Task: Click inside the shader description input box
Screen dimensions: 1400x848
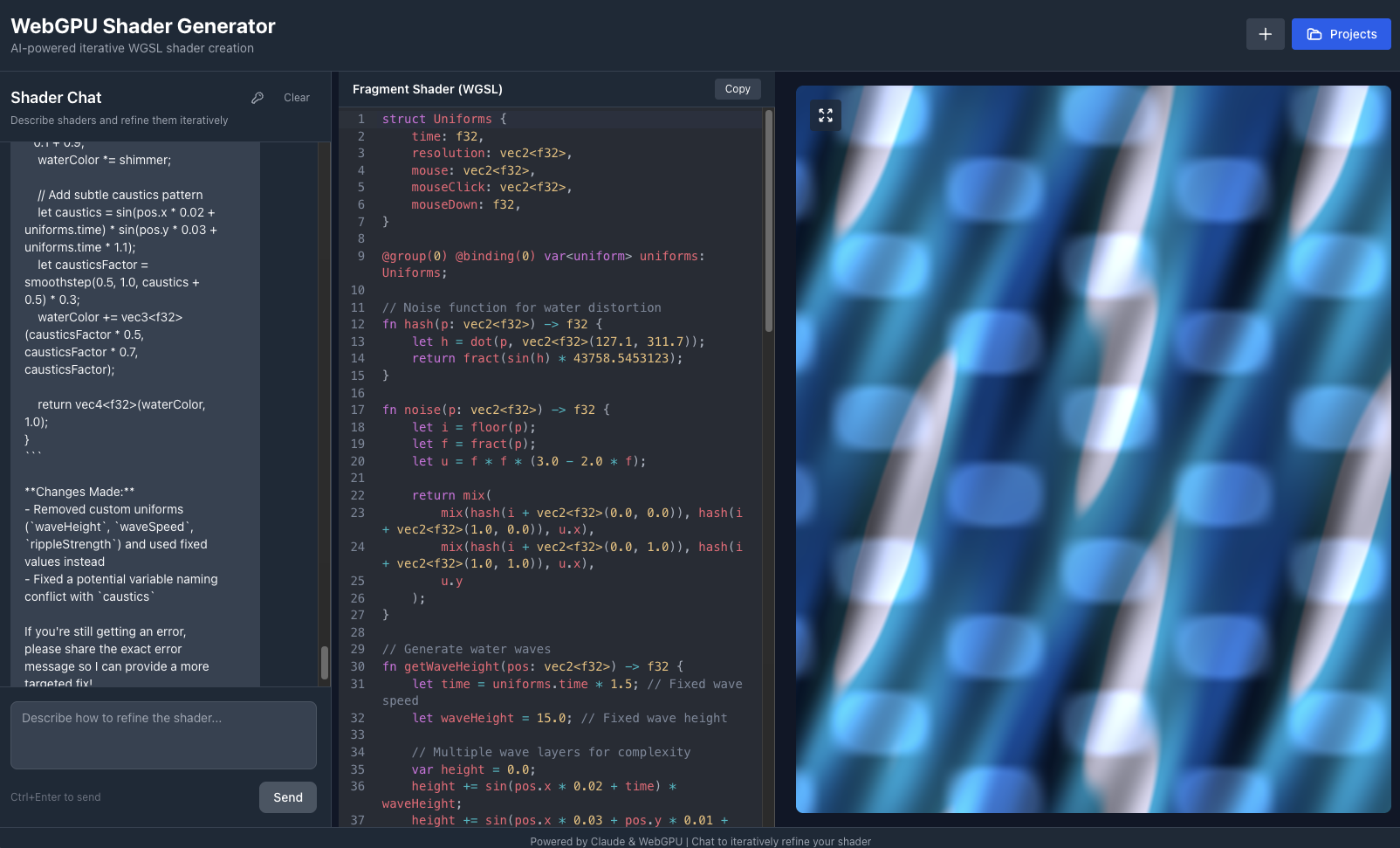Action: click(x=163, y=735)
